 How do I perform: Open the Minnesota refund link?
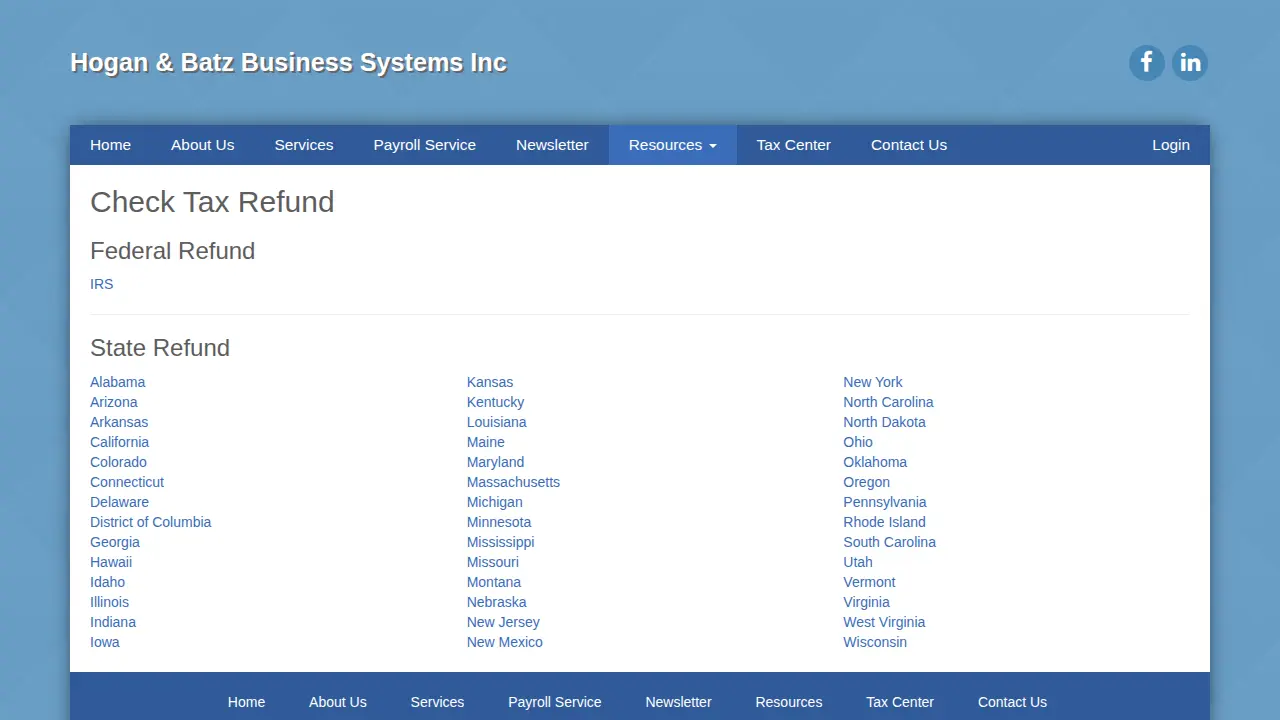pyautogui.click(x=499, y=522)
